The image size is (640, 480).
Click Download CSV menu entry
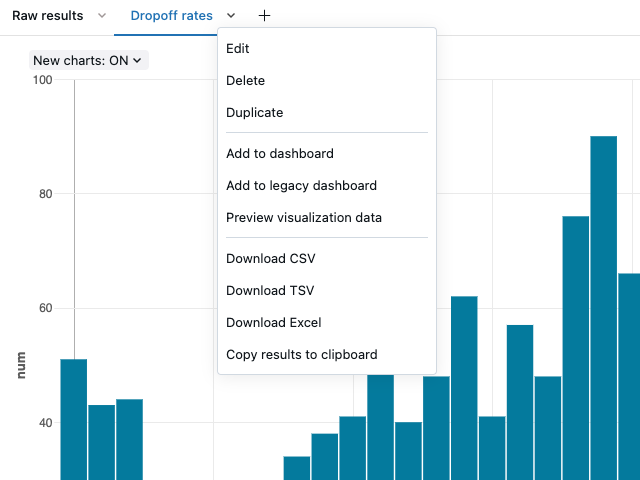tap(270, 258)
